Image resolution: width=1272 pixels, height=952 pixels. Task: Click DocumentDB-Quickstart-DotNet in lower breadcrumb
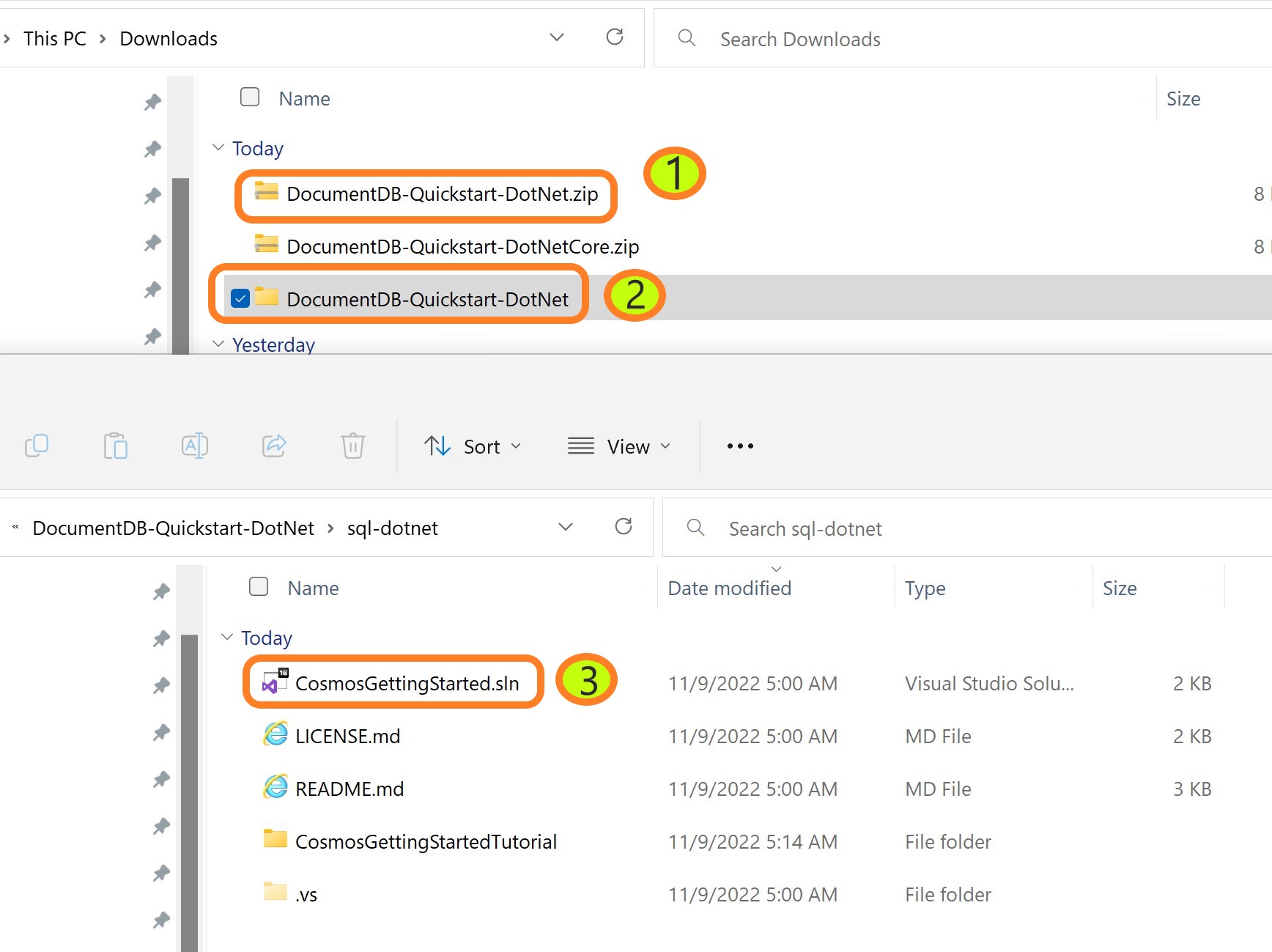[x=174, y=528]
